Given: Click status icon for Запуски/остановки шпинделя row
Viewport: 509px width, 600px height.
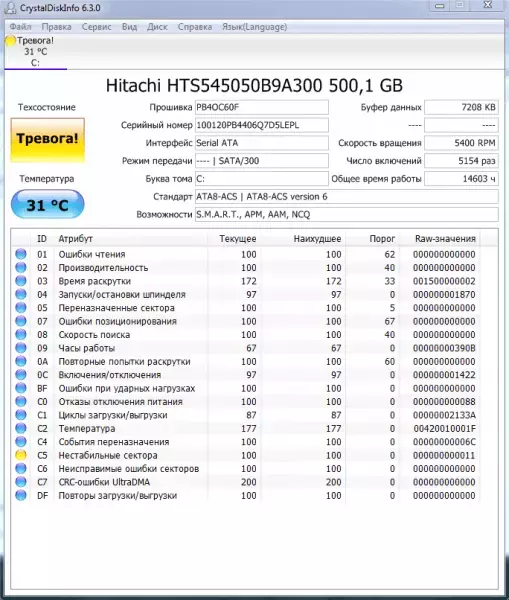Looking at the screenshot, I should click(21, 294).
